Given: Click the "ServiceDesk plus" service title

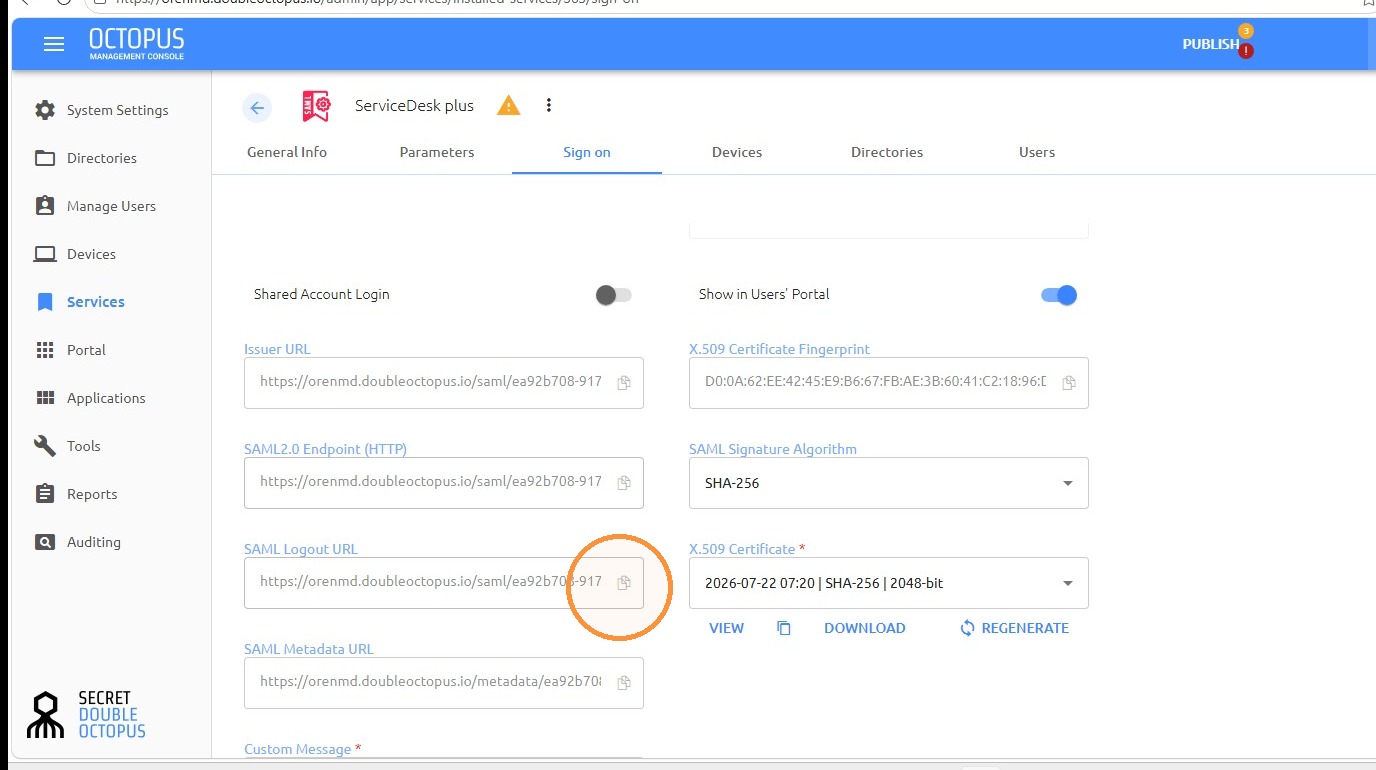Looking at the screenshot, I should tap(414, 106).
